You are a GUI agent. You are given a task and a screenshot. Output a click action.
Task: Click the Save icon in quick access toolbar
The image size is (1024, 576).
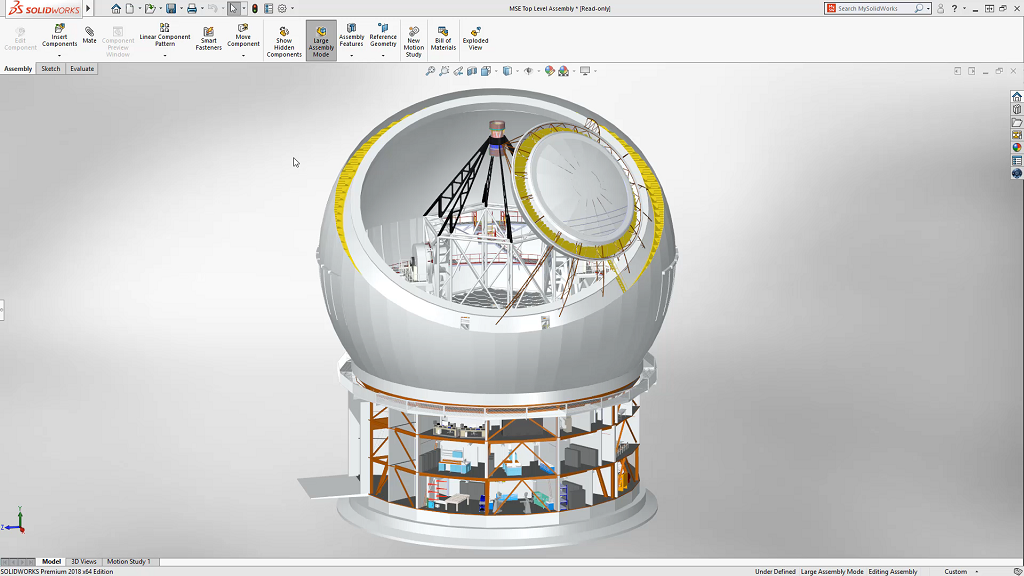pos(171,8)
